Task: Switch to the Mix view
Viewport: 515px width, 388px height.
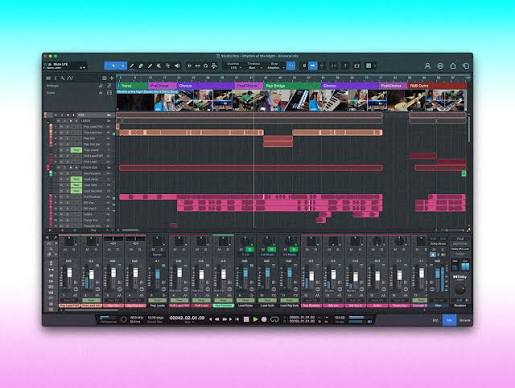Action: click(449, 320)
